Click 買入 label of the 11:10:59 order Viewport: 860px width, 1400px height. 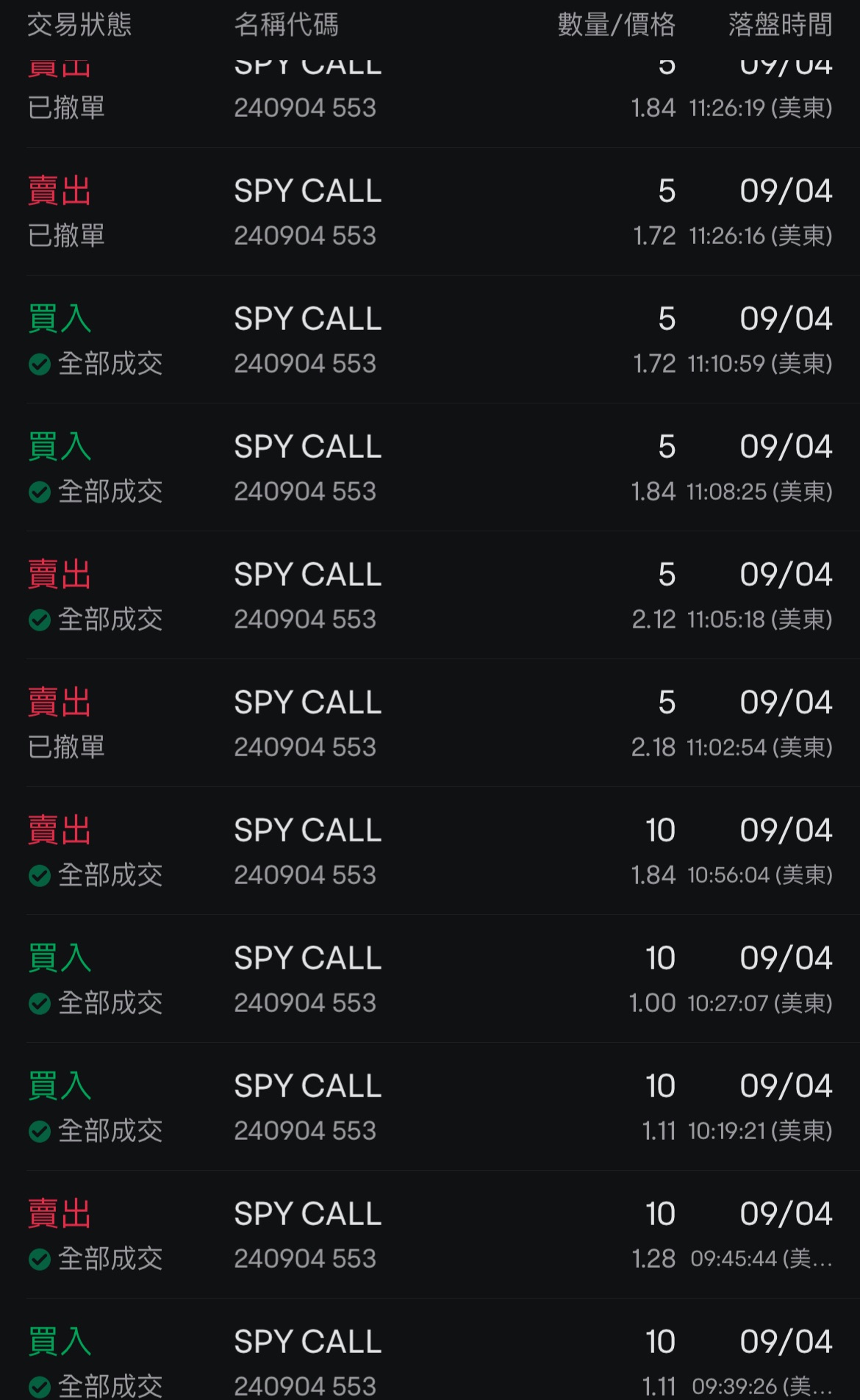tap(60, 319)
